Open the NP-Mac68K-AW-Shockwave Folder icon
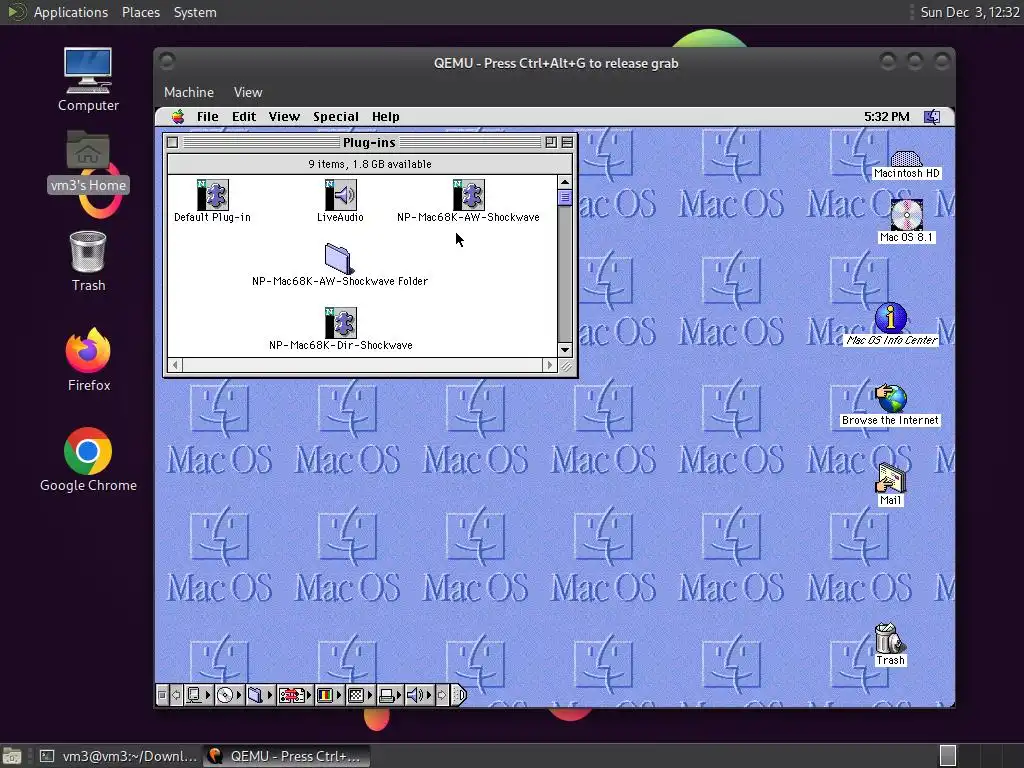This screenshot has height=768, width=1024. point(339,259)
